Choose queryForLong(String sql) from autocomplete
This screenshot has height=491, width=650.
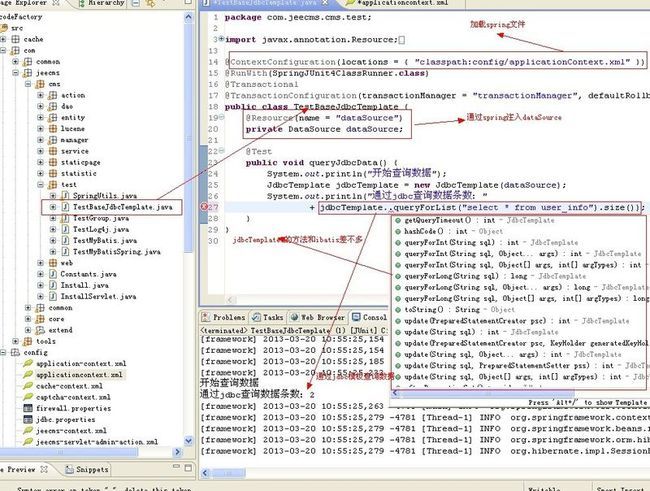click(x=490, y=276)
